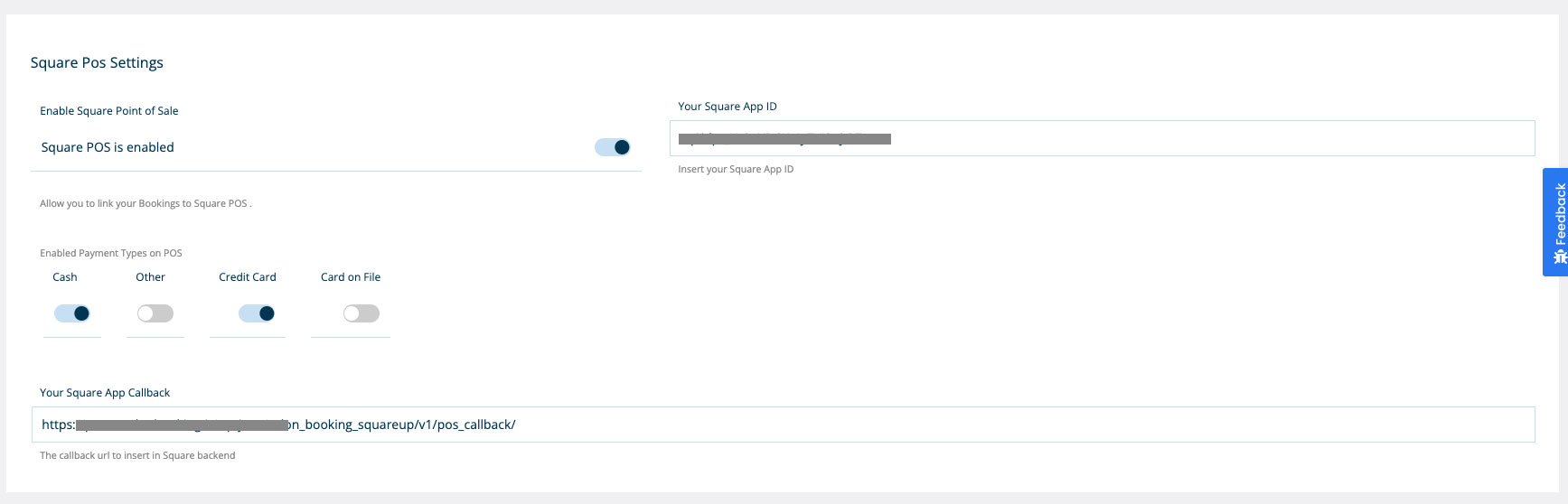Click the Enabled Payment Types on POS label
Image resolution: width=1568 pixels, height=504 pixels.
click(111, 253)
